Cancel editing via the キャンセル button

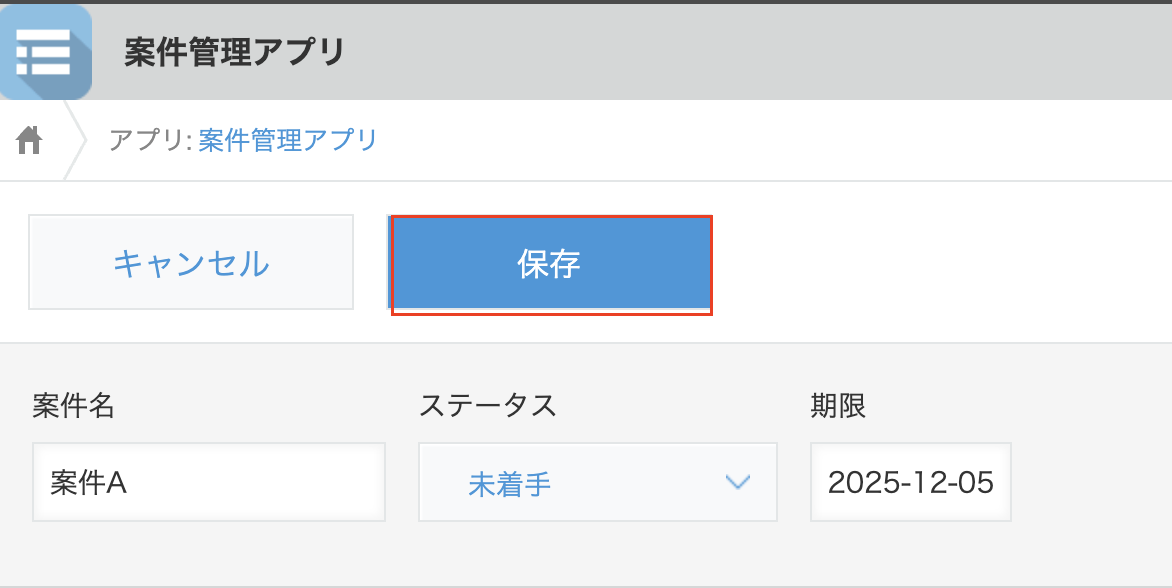192,262
